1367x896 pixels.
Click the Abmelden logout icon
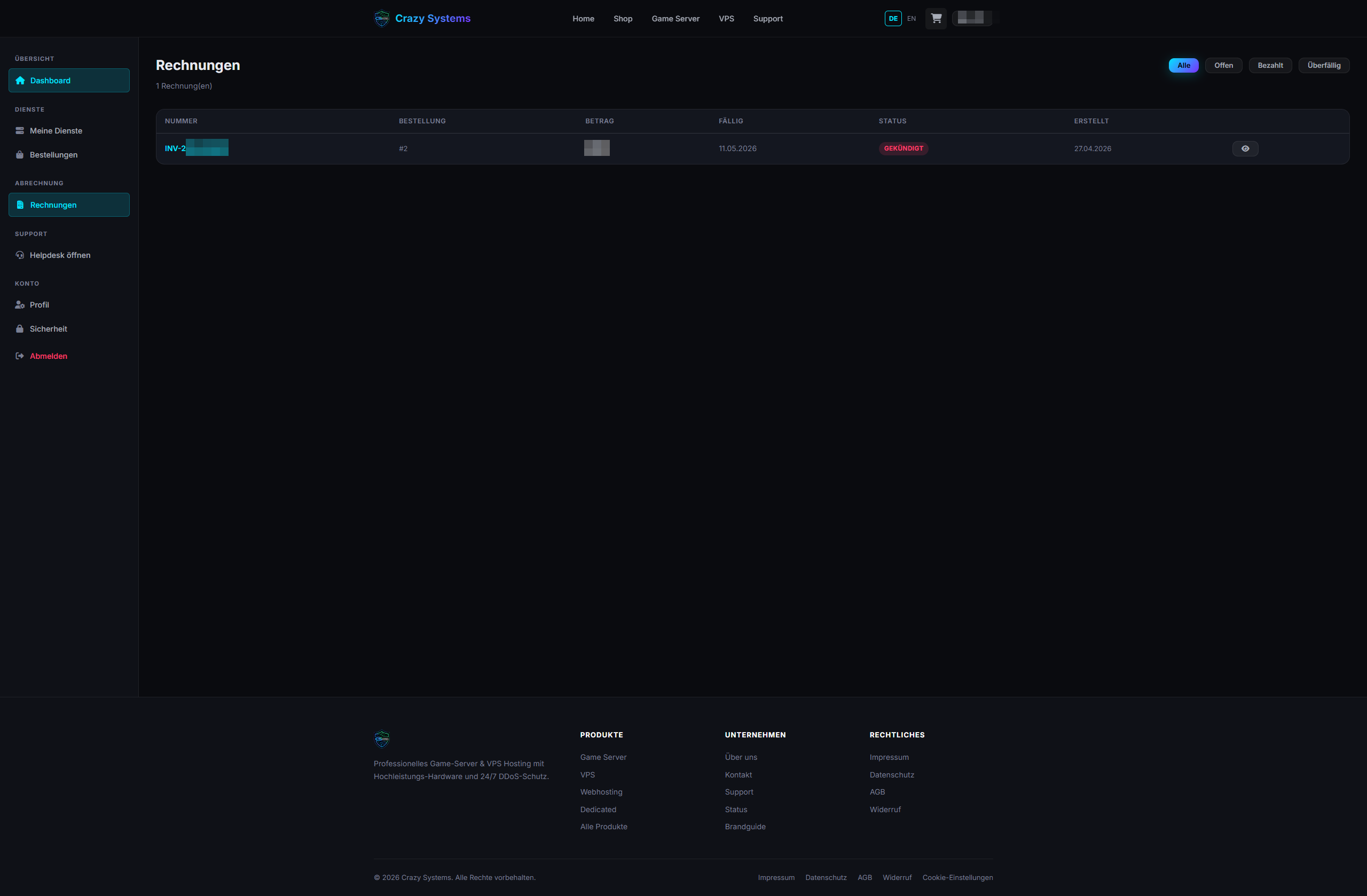pyautogui.click(x=20, y=356)
